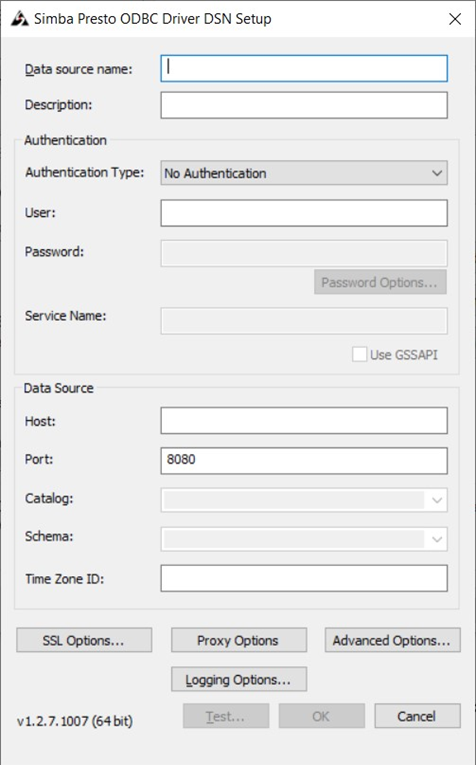Close the DSN Setup dialog
This screenshot has width=476, height=765.
[455, 19]
